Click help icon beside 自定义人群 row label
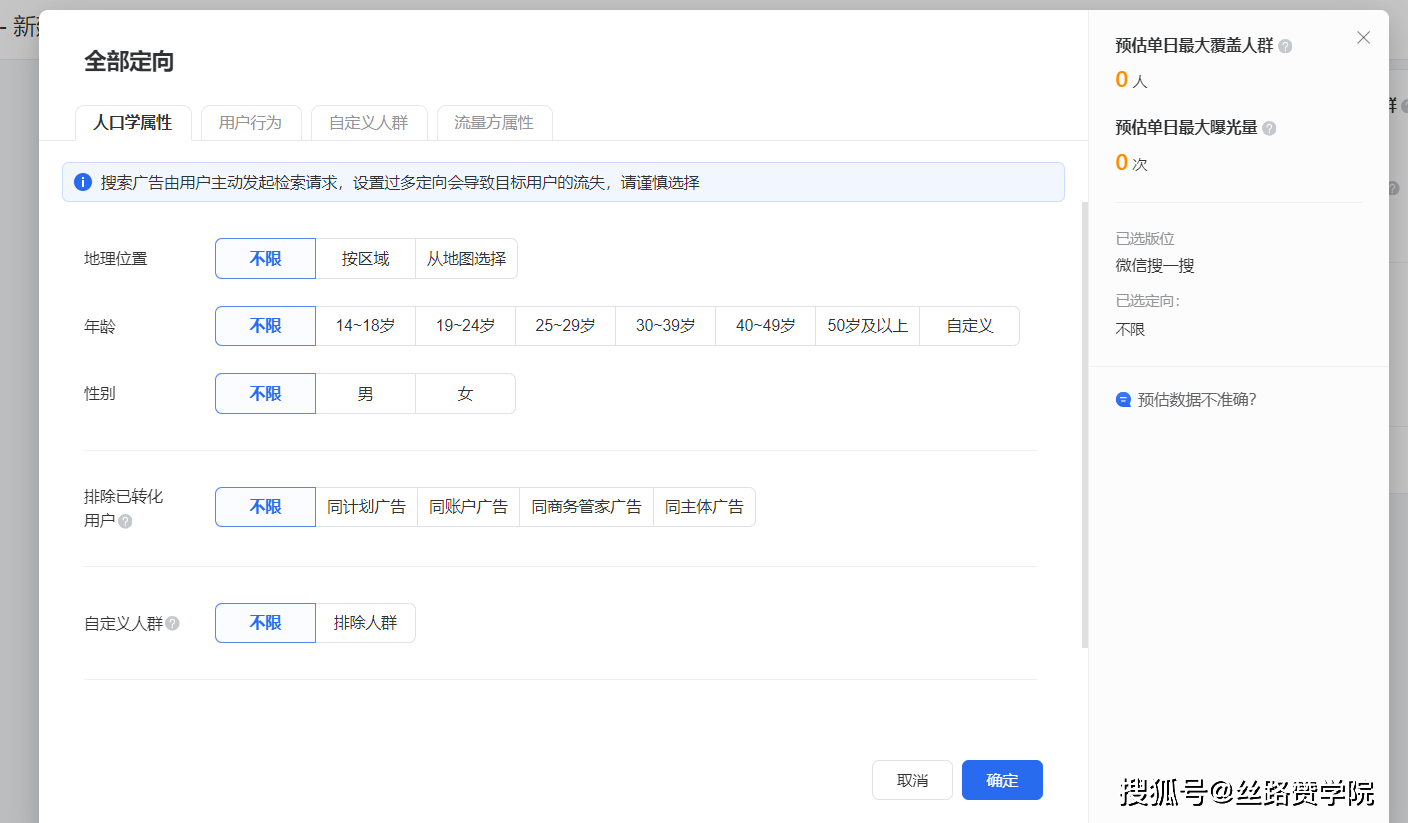The width and height of the screenshot is (1408, 823). pos(172,623)
